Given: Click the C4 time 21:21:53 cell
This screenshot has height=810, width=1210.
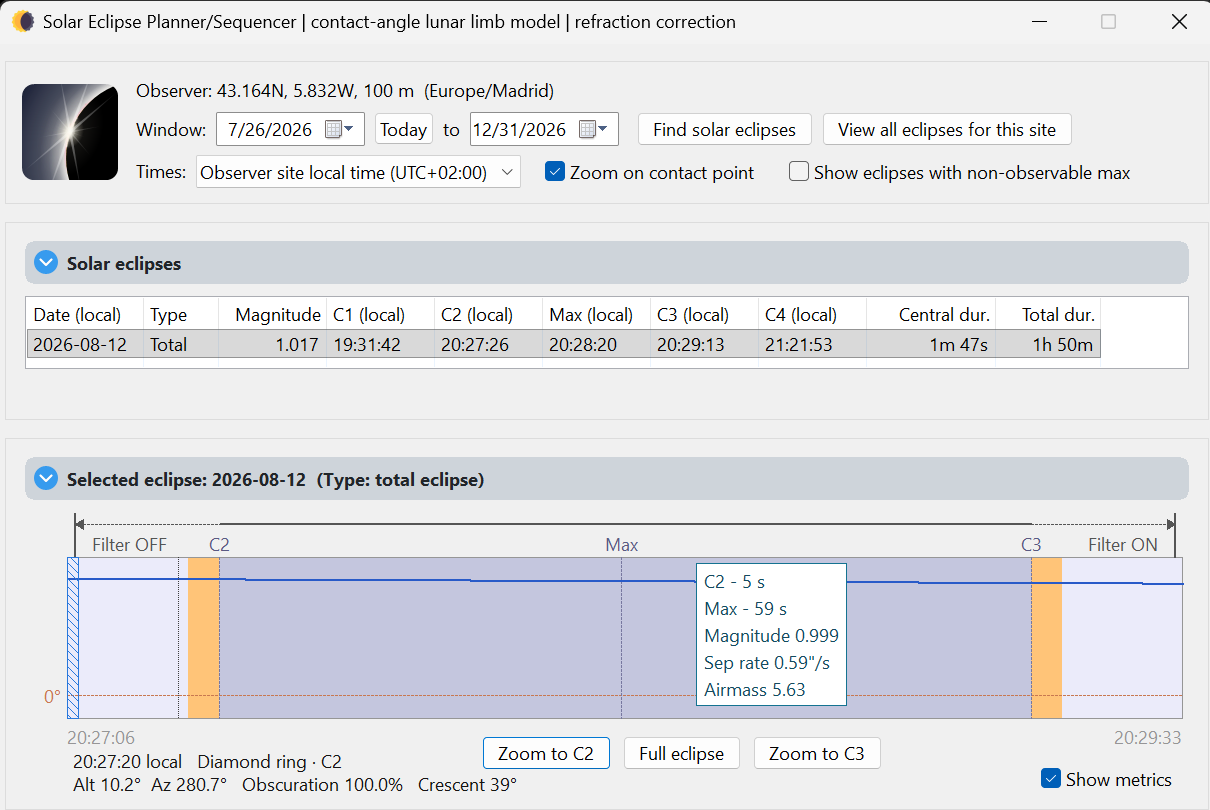Looking at the screenshot, I should (812, 345).
